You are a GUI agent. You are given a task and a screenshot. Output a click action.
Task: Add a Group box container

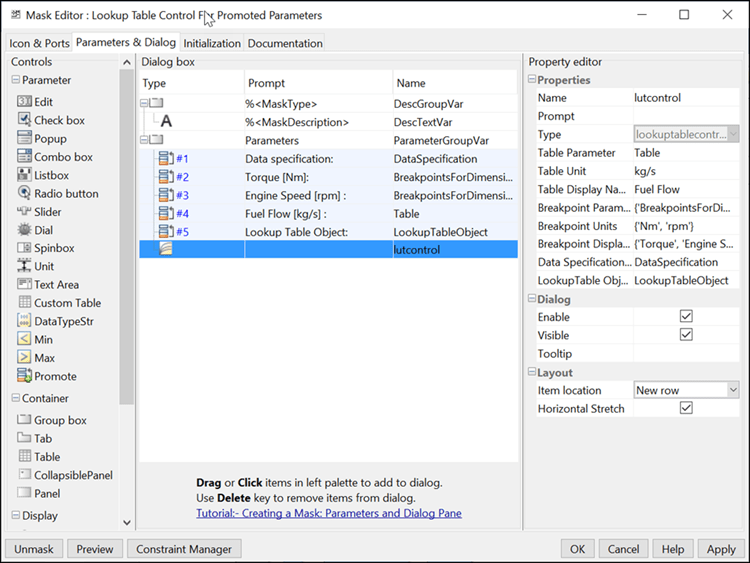[52, 420]
